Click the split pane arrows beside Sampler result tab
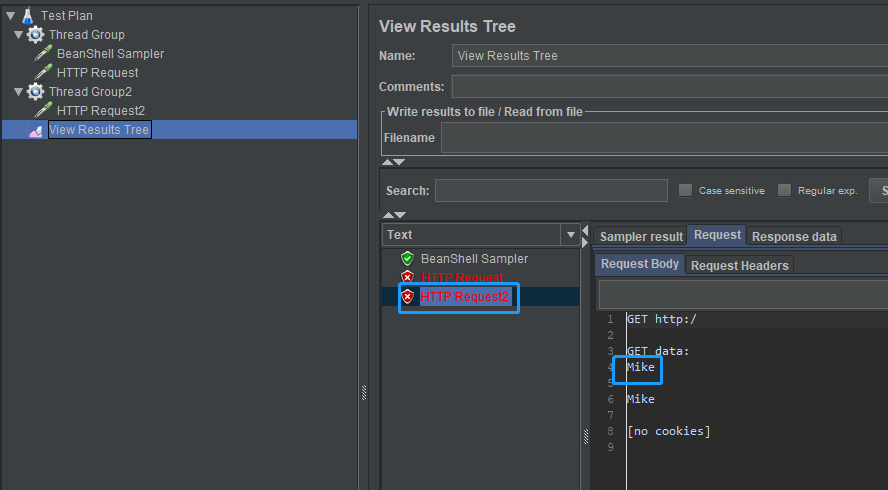This screenshot has width=888, height=490. [585, 236]
